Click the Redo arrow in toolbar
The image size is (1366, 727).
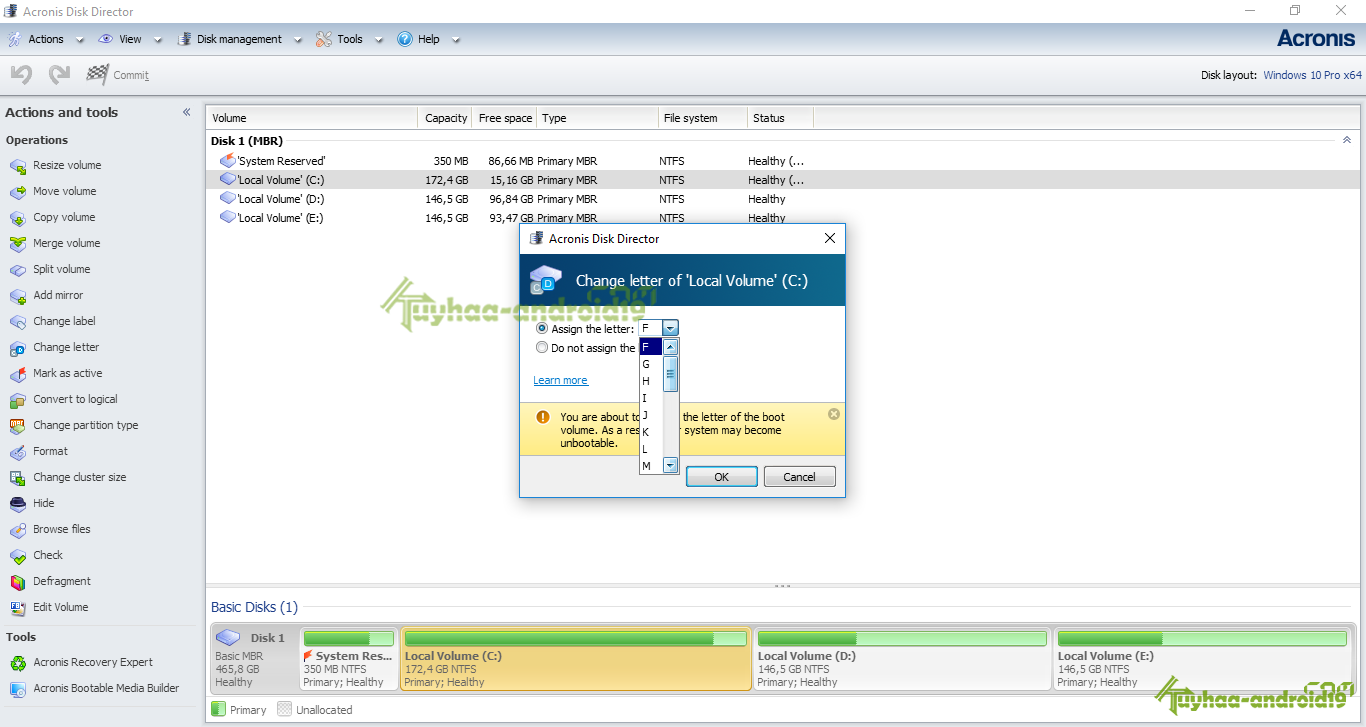pyautogui.click(x=59, y=75)
